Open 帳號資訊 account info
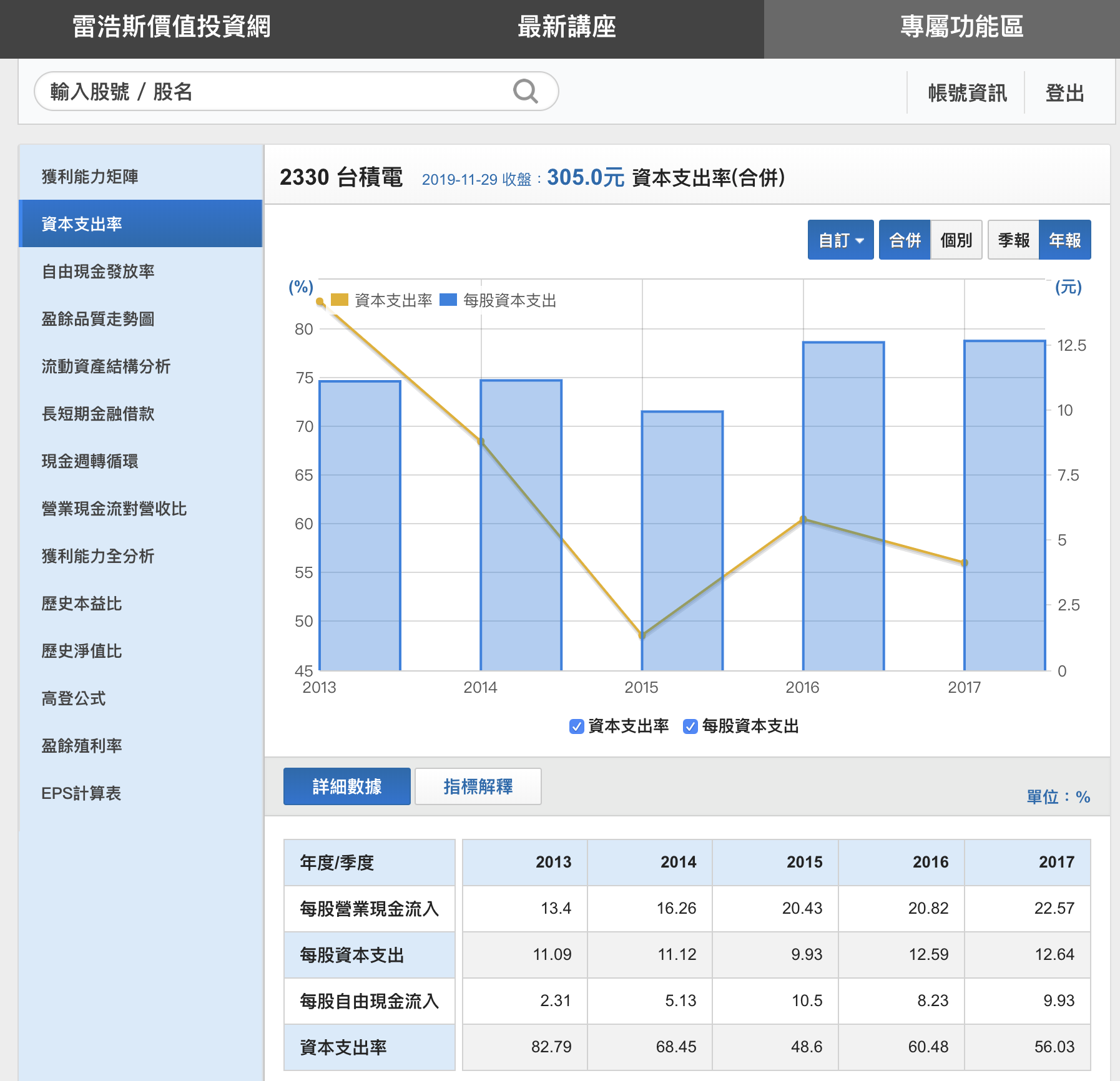 (967, 93)
